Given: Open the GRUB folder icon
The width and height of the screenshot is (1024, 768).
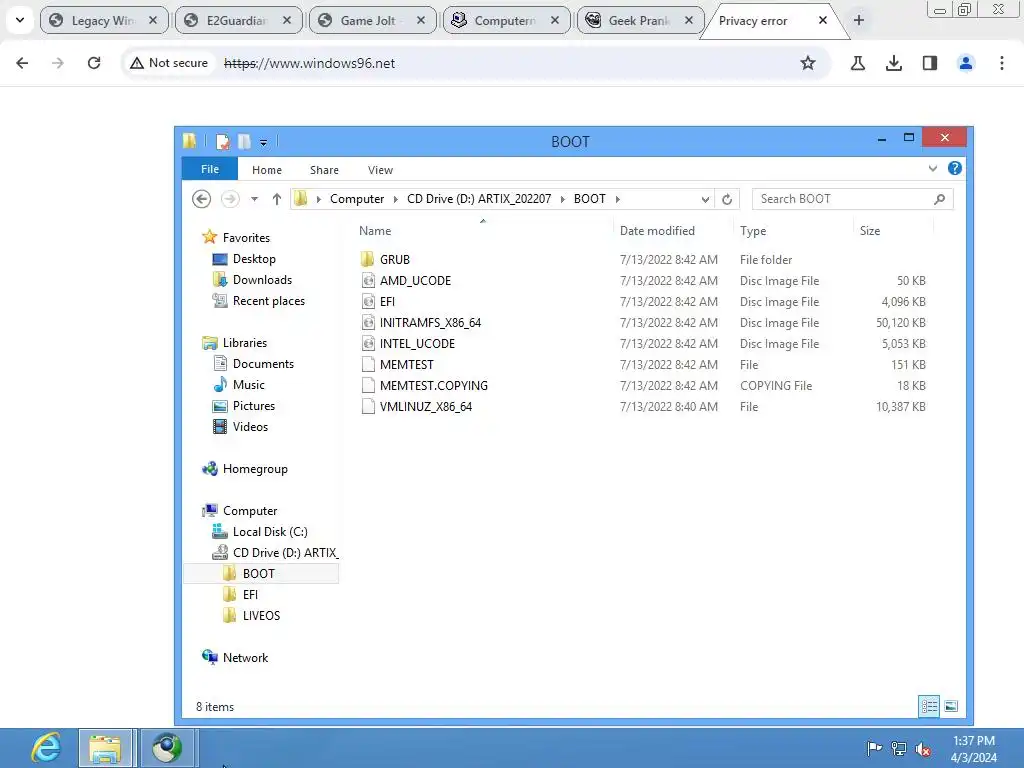Looking at the screenshot, I should click(x=368, y=259).
